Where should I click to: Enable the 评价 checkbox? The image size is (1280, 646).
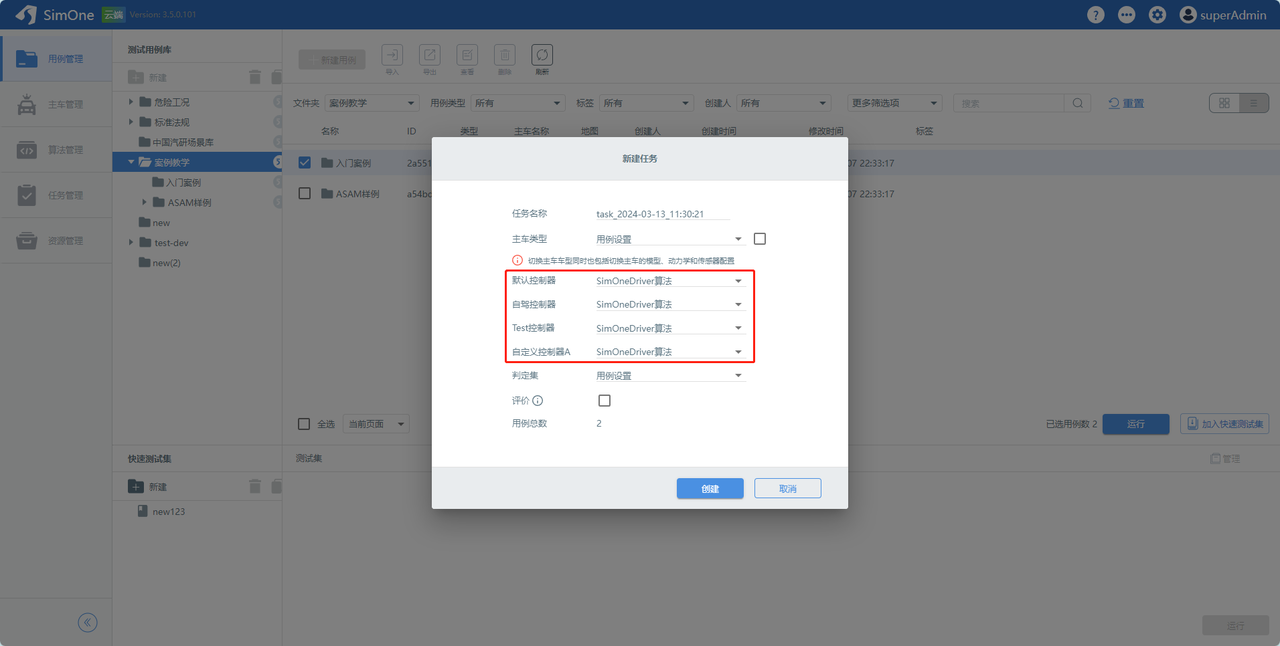click(604, 401)
